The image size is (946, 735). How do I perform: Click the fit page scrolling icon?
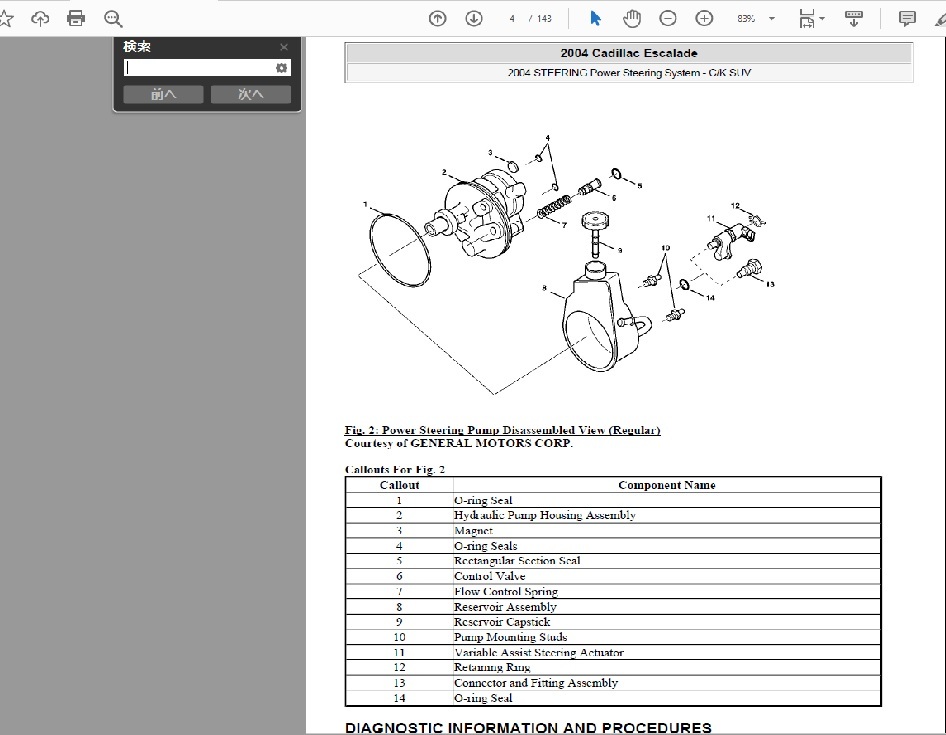click(806, 19)
